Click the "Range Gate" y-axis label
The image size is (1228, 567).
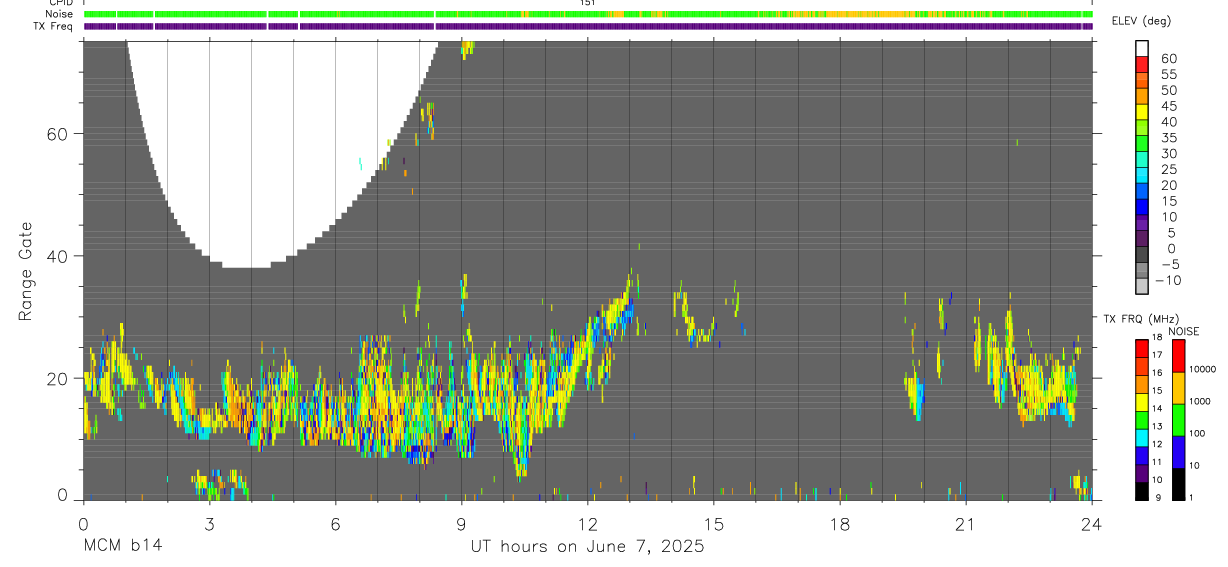pyautogui.click(x=27, y=272)
